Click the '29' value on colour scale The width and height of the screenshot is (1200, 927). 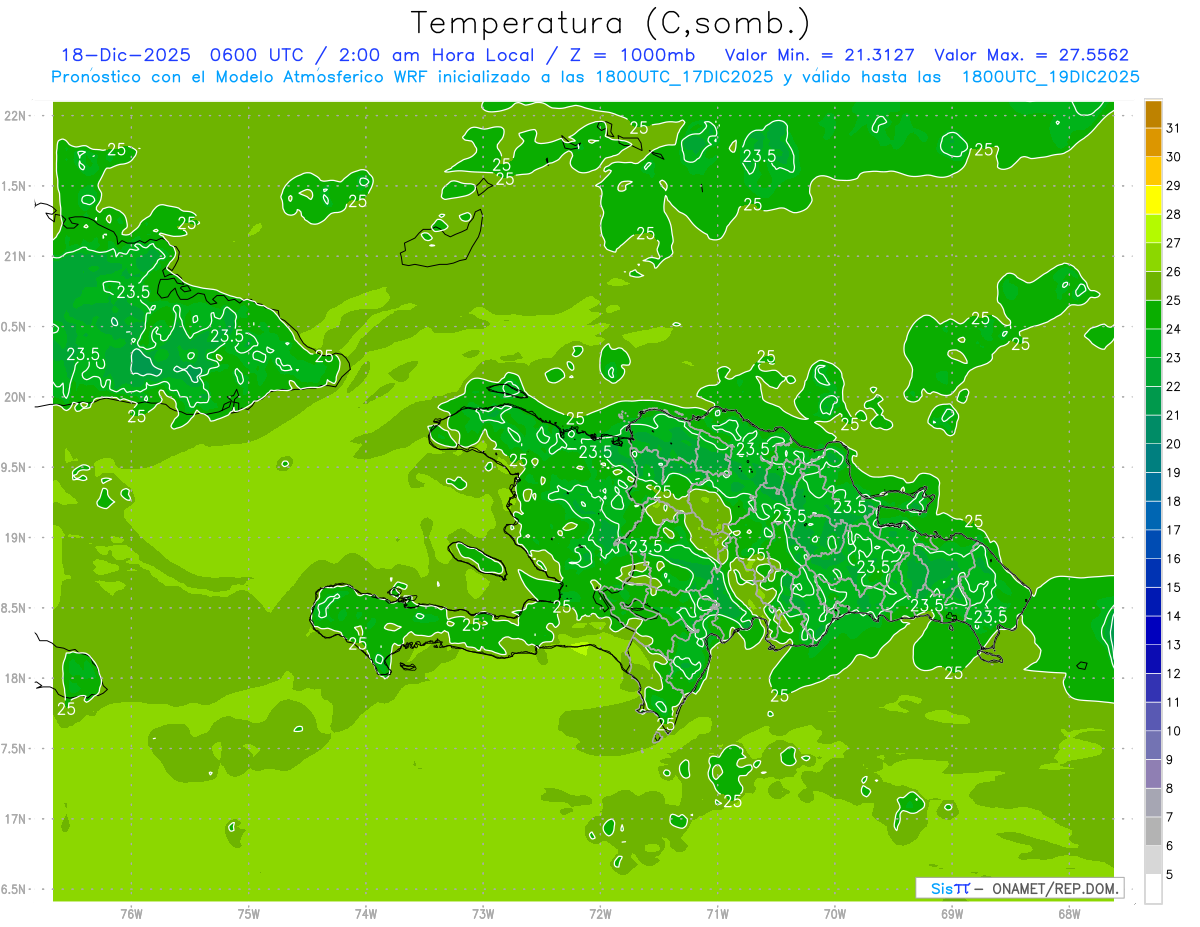coord(1174,186)
